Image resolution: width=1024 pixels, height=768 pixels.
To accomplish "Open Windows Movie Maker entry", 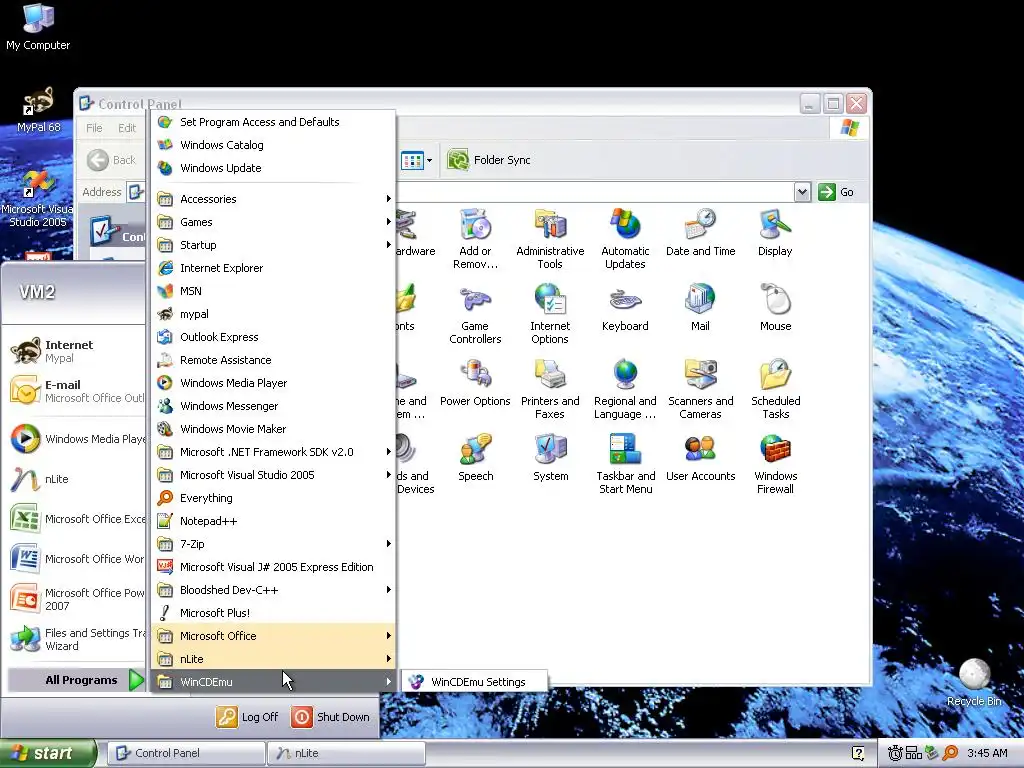I will [273, 429].
